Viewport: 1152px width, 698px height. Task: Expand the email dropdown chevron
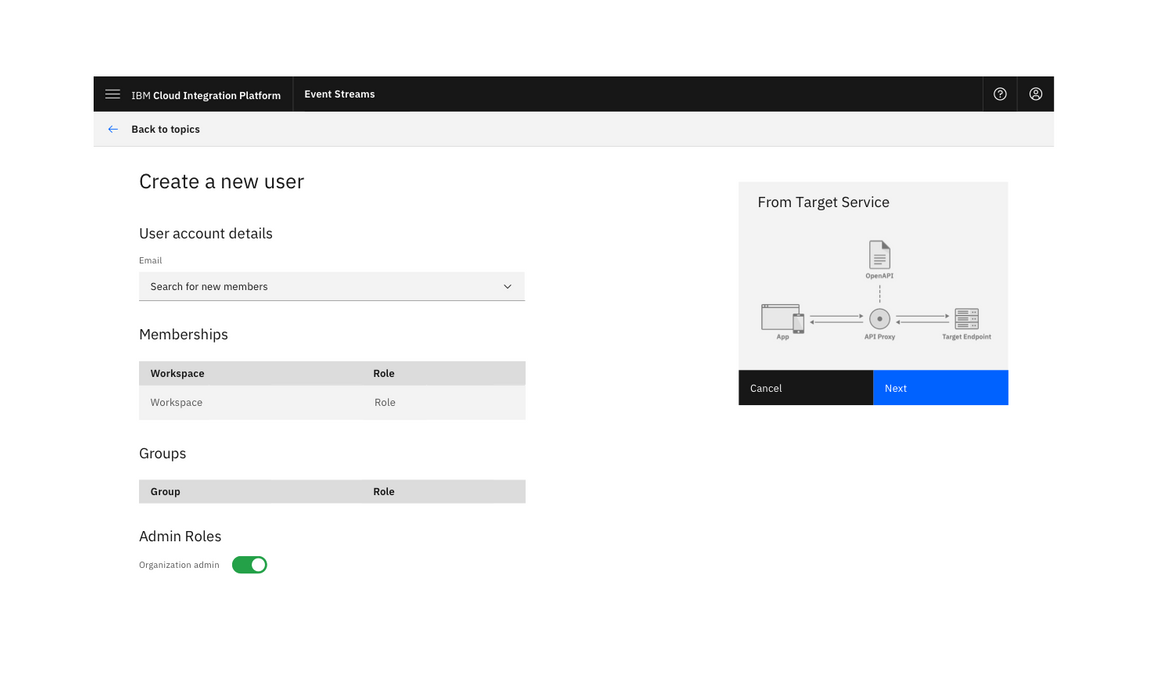pyautogui.click(x=507, y=287)
